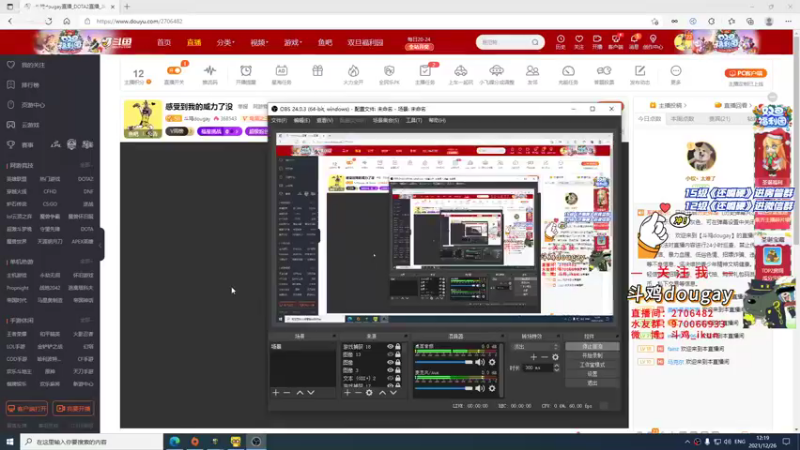Open OBS 工具(T) menu

414,120
